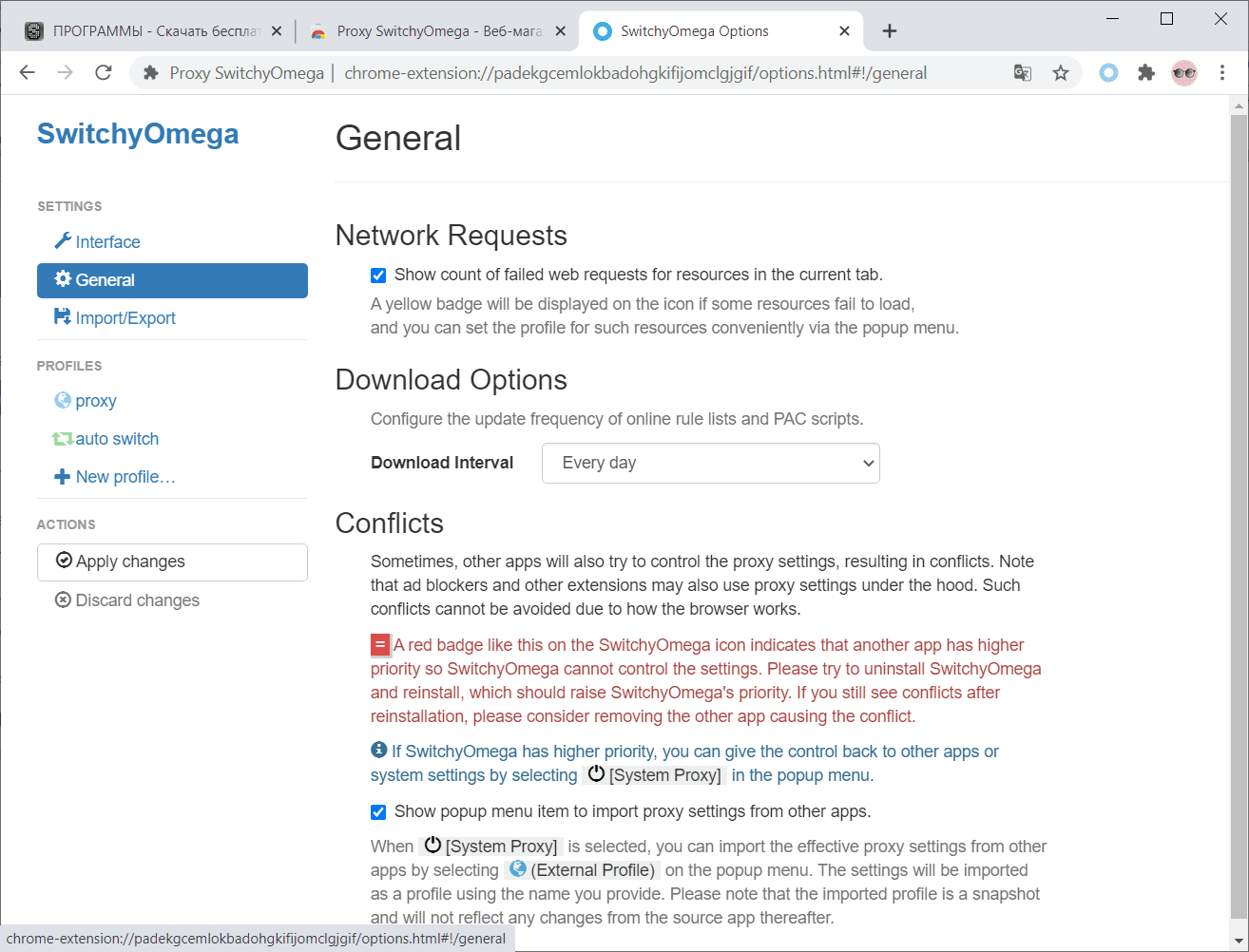Open the Extensions puzzle menu
Image resolution: width=1249 pixels, height=952 pixels.
click(x=1146, y=73)
